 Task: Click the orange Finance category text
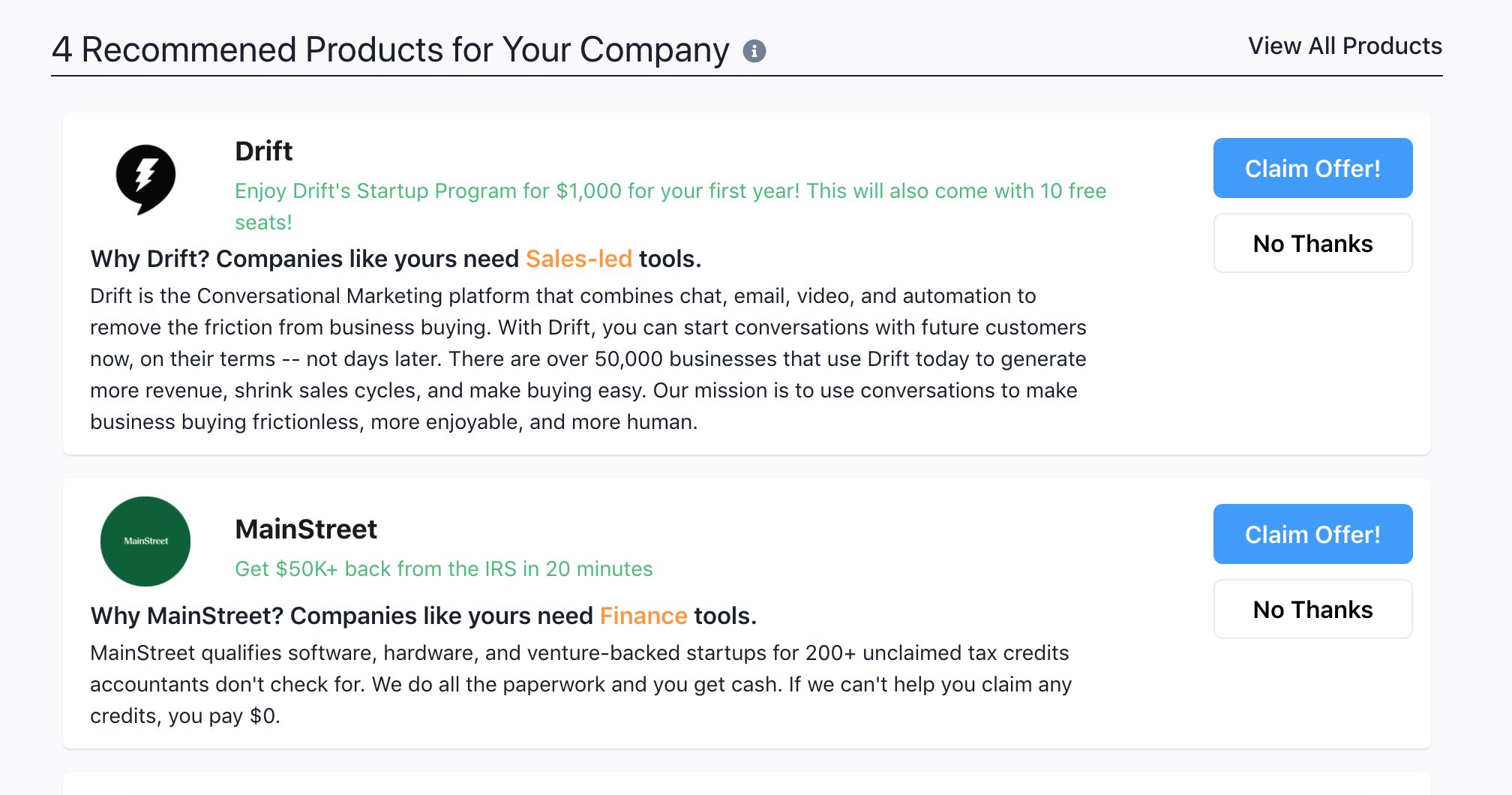(643, 616)
